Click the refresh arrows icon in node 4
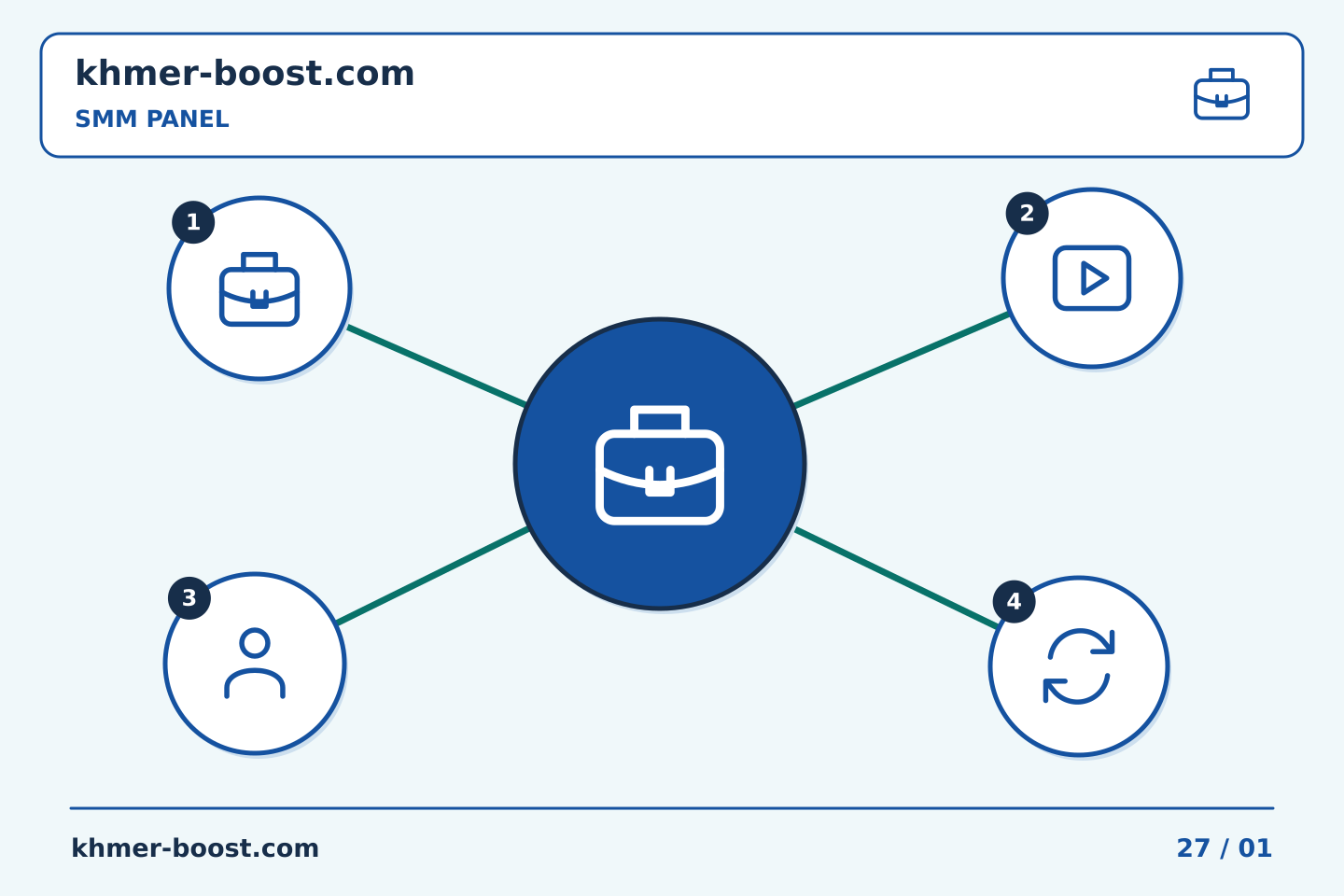 1079,666
